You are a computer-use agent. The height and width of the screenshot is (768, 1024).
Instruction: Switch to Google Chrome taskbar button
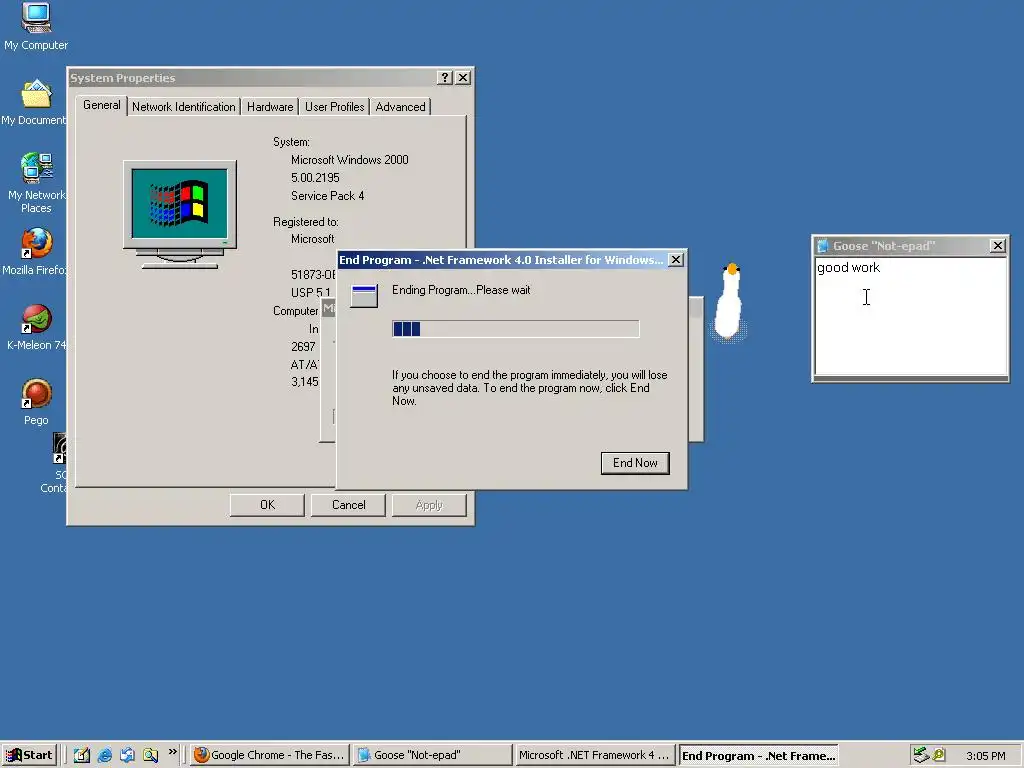(x=269, y=755)
